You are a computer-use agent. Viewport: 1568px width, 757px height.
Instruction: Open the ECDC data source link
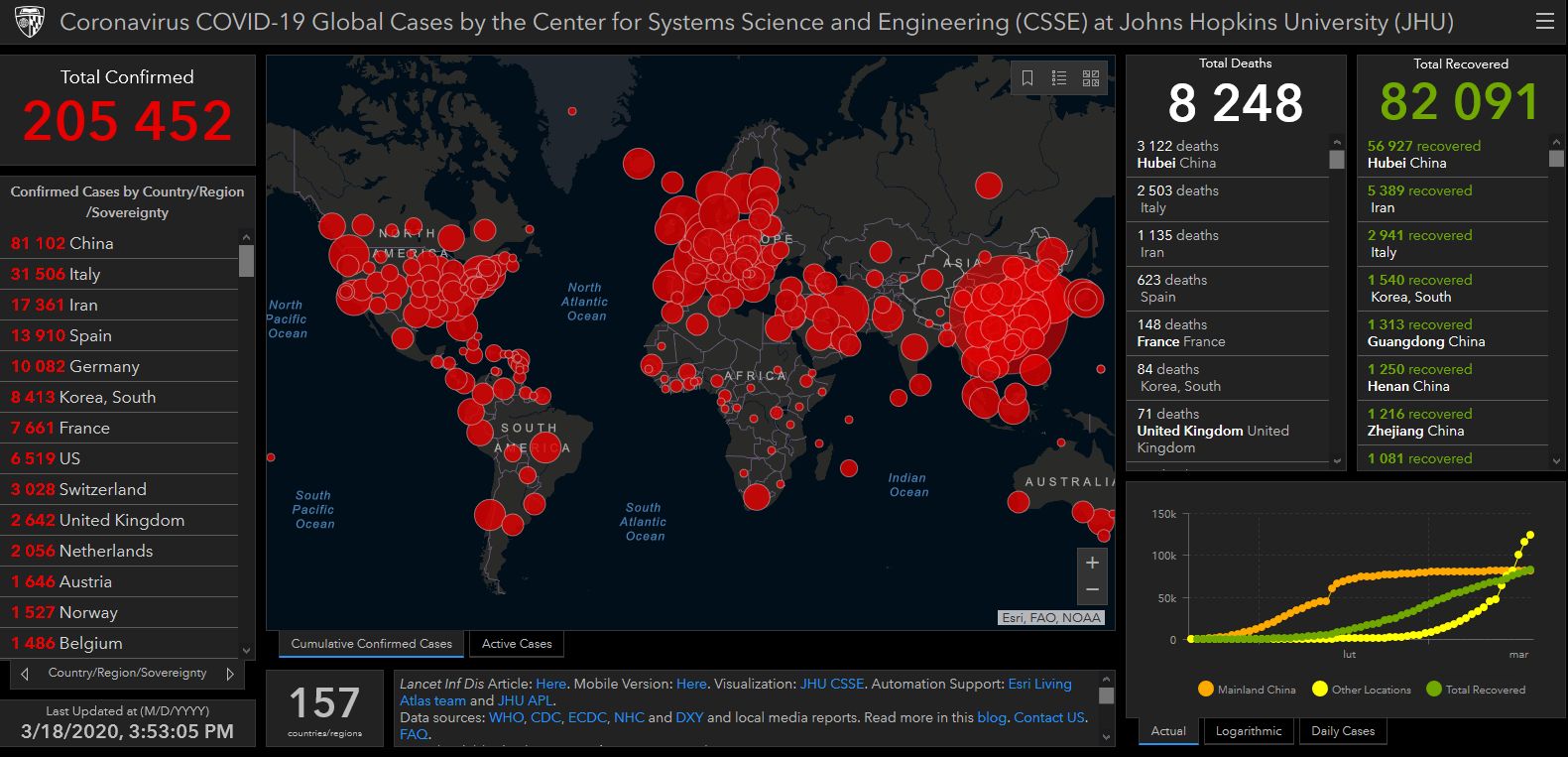[586, 717]
